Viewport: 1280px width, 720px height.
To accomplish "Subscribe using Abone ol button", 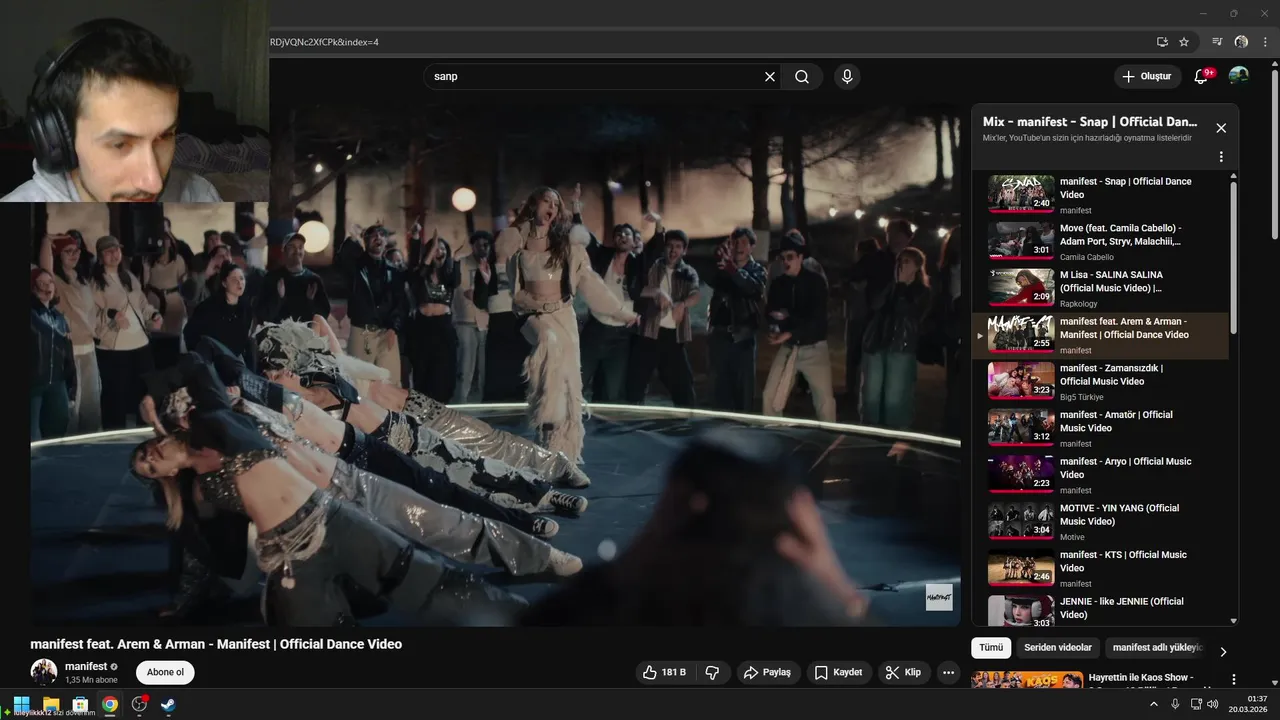I will [x=165, y=672].
